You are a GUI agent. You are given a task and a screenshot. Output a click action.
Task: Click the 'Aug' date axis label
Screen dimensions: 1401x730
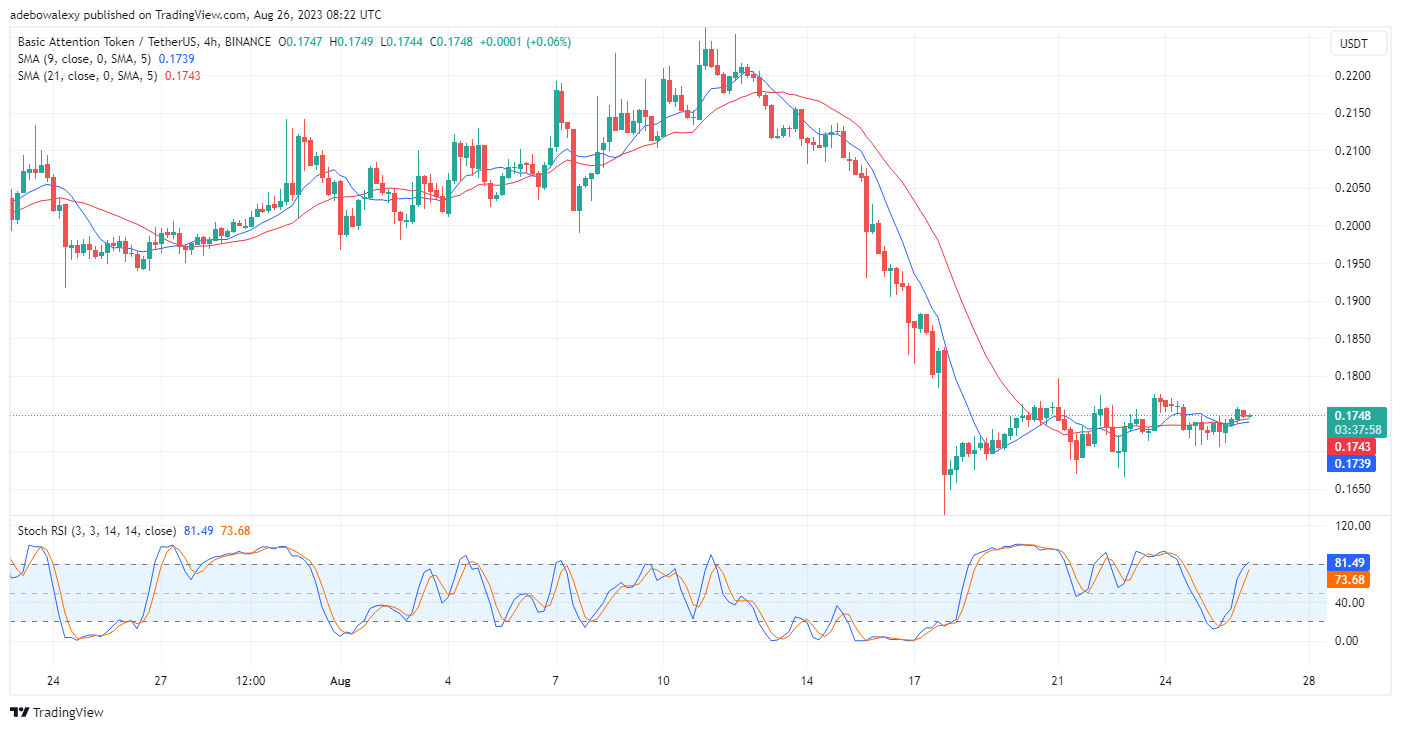(x=341, y=681)
